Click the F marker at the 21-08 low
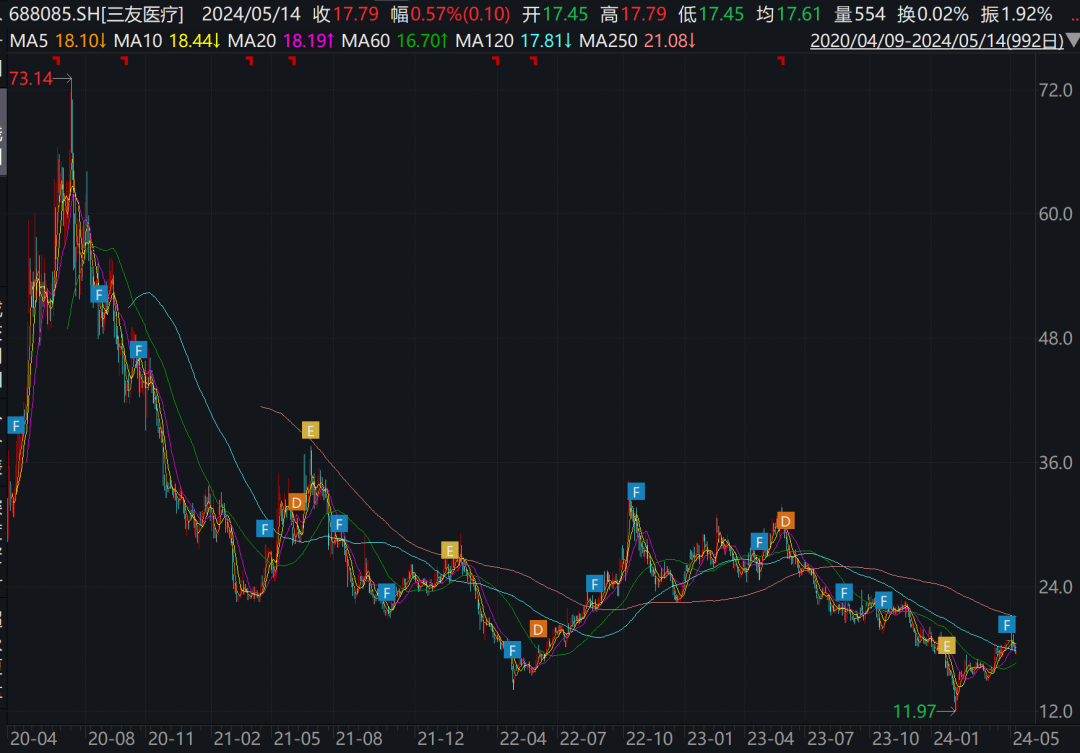Screen dimensions: 1080x753 (386, 592)
